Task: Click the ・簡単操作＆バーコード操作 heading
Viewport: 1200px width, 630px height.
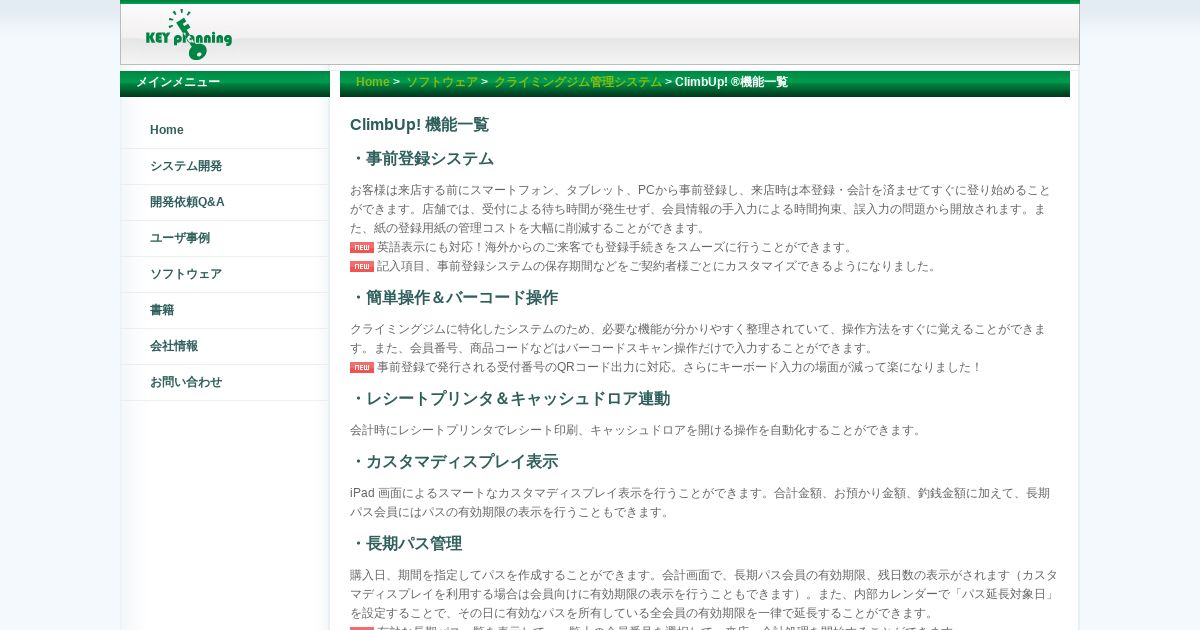Action: click(x=454, y=298)
